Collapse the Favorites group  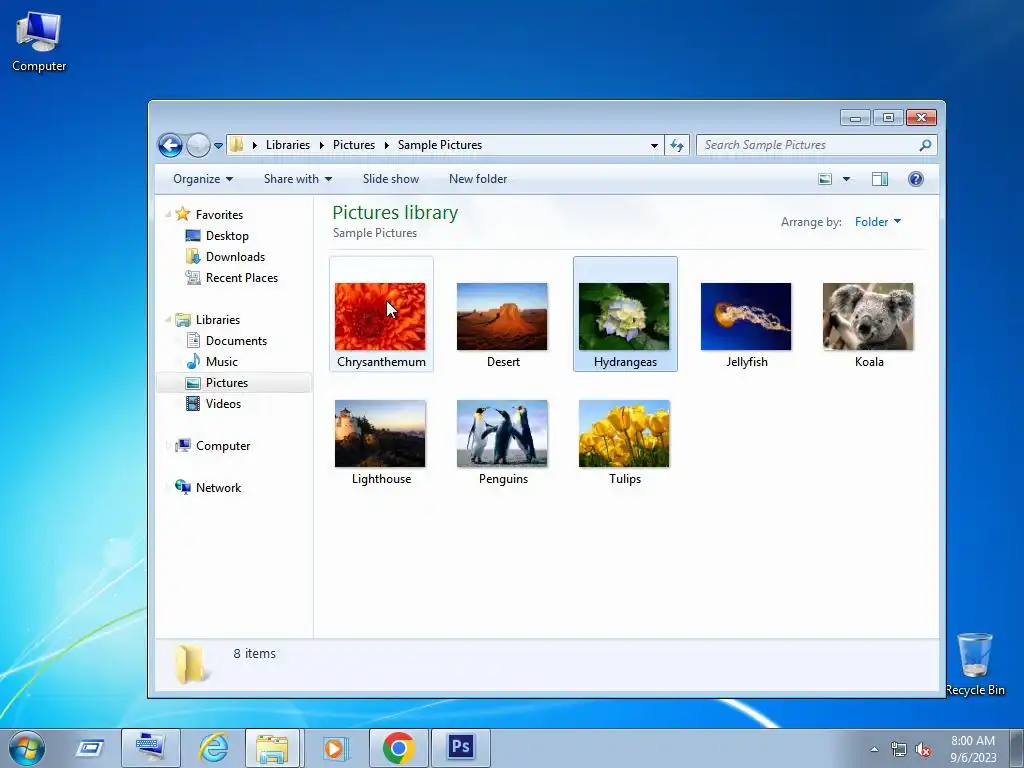coord(168,214)
